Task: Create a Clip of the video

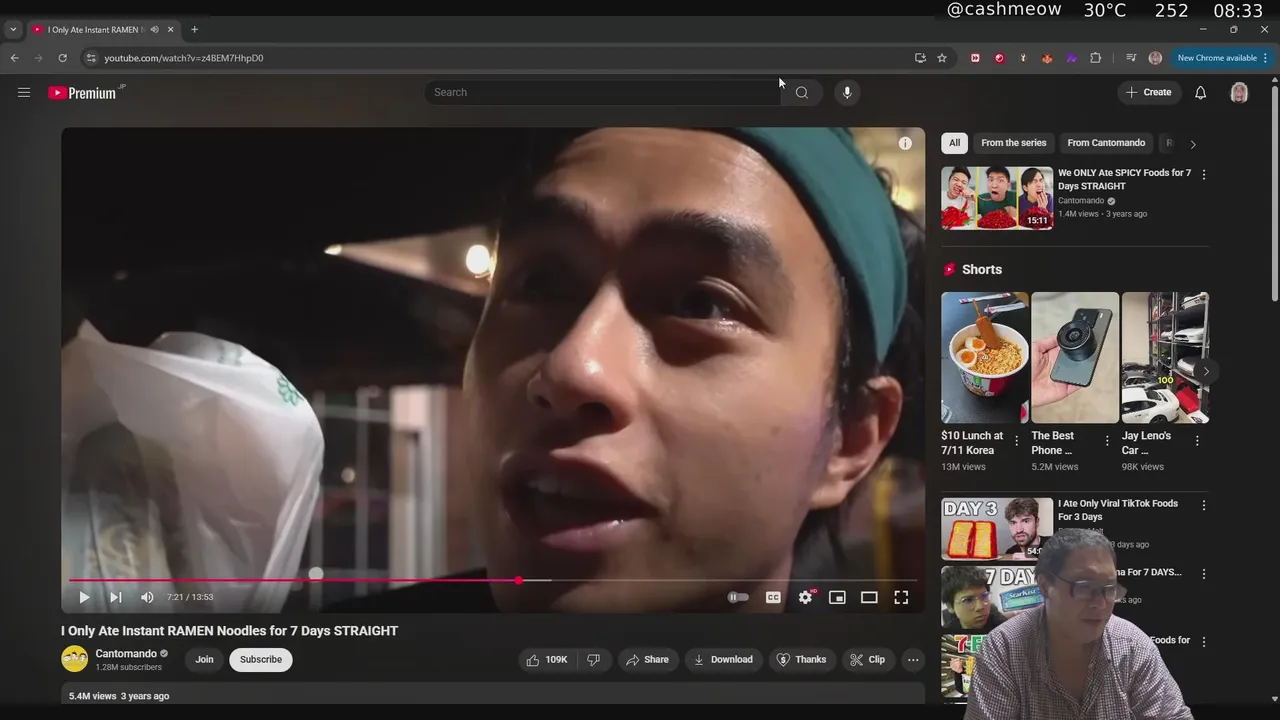Action: [x=867, y=659]
